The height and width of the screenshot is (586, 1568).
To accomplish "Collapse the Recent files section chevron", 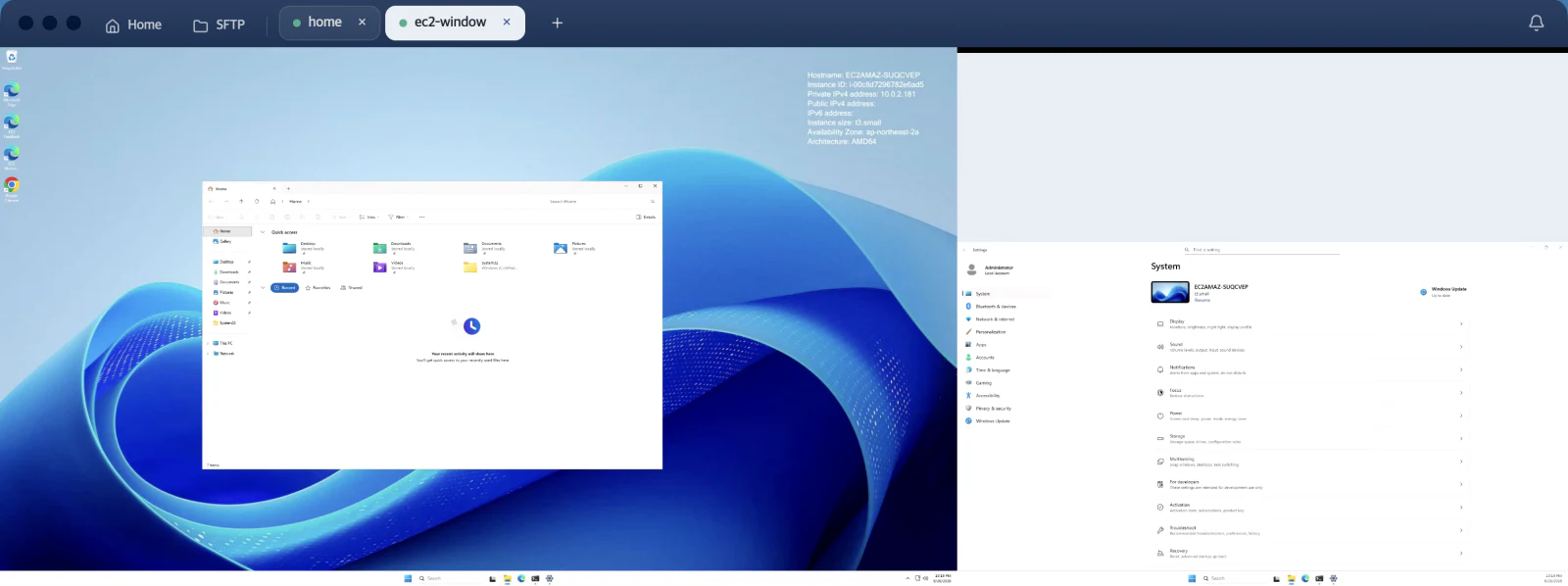I will pos(263,287).
